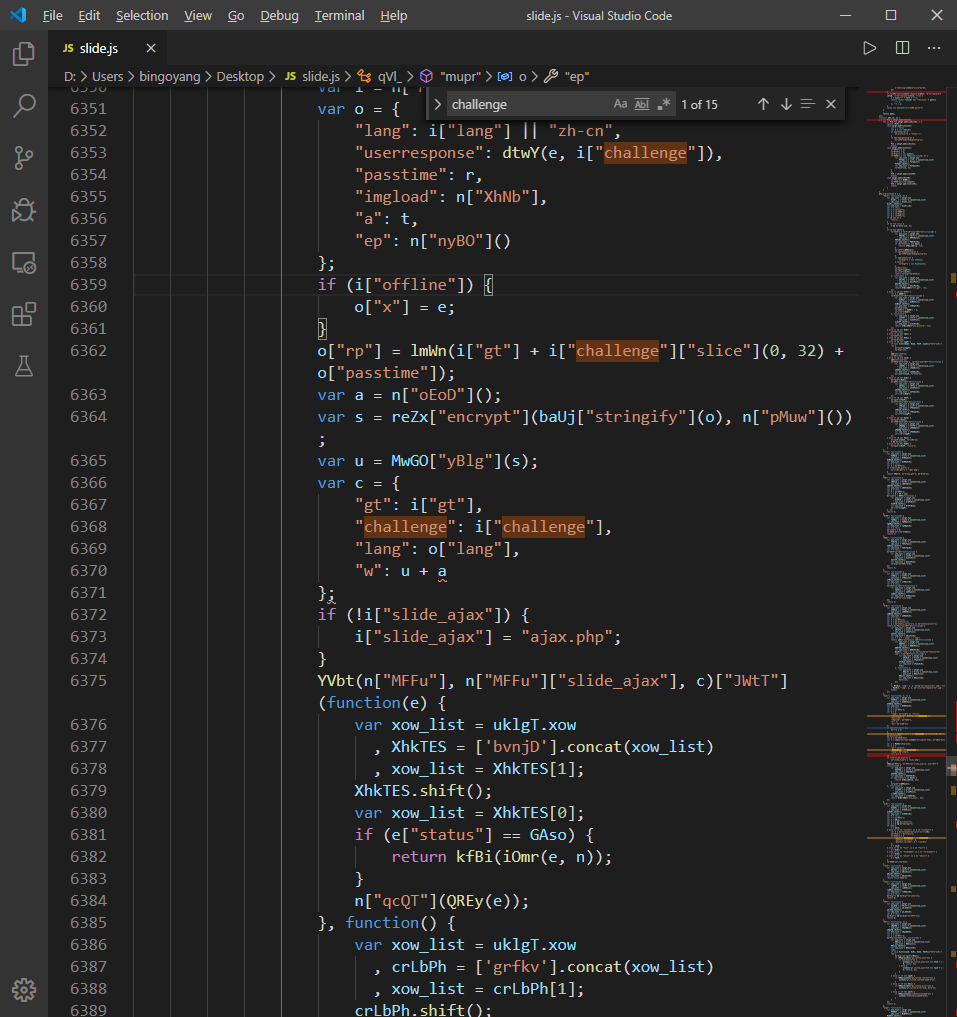Click Users in the breadcrumb path

[x=108, y=77]
